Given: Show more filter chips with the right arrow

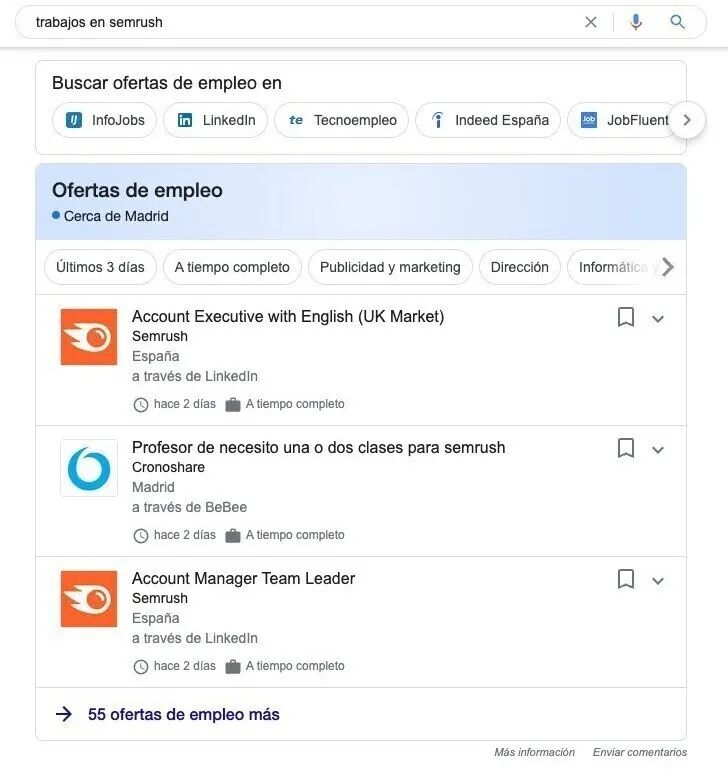Looking at the screenshot, I should 668,267.
